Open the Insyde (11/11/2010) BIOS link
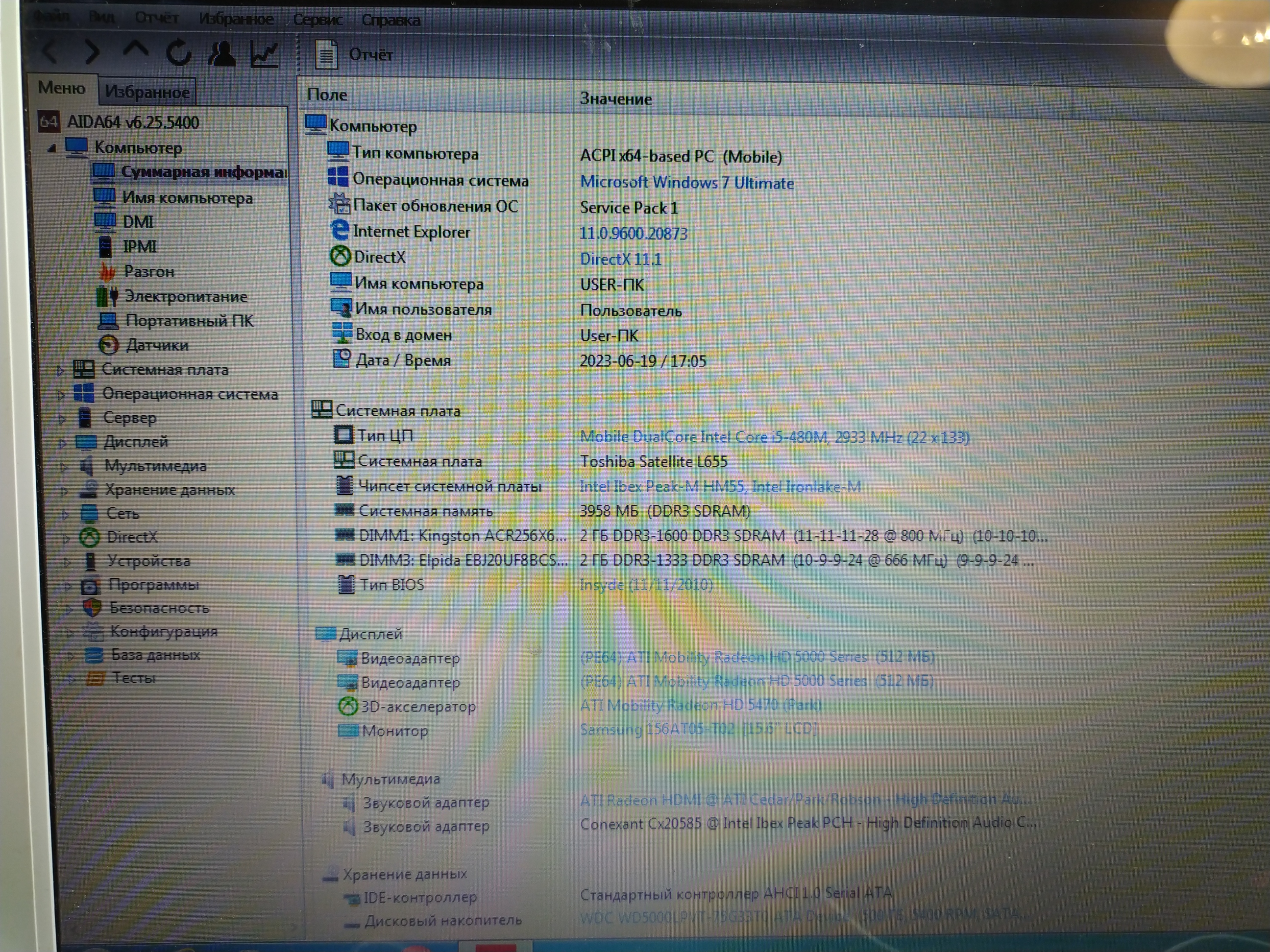Image resolution: width=1270 pixels, height=952 pixels. pyautogui.click(x=646, y=585)
